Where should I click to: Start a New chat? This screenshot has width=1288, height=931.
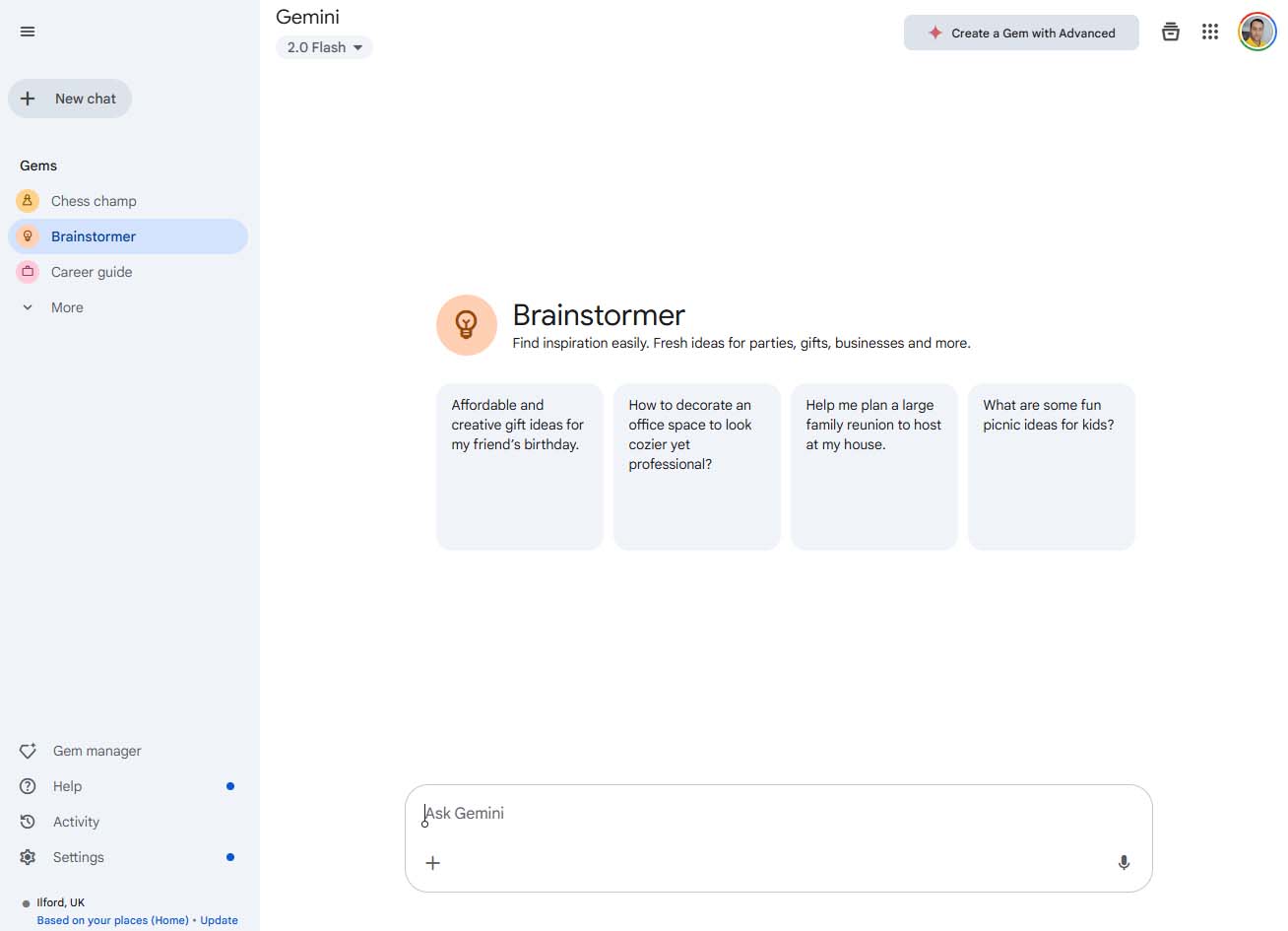click(x=70, y=99)
